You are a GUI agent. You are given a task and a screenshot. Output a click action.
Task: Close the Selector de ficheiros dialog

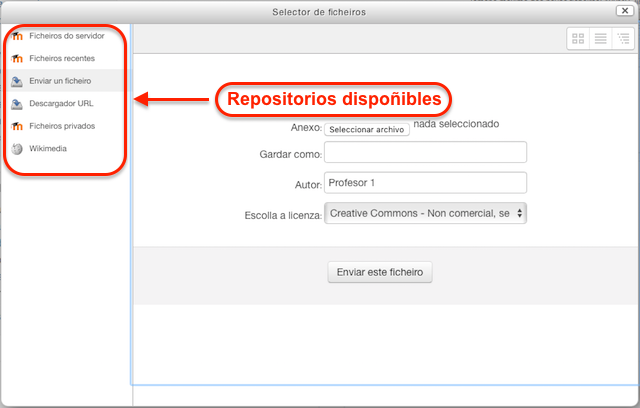click(x=625, y=11)
